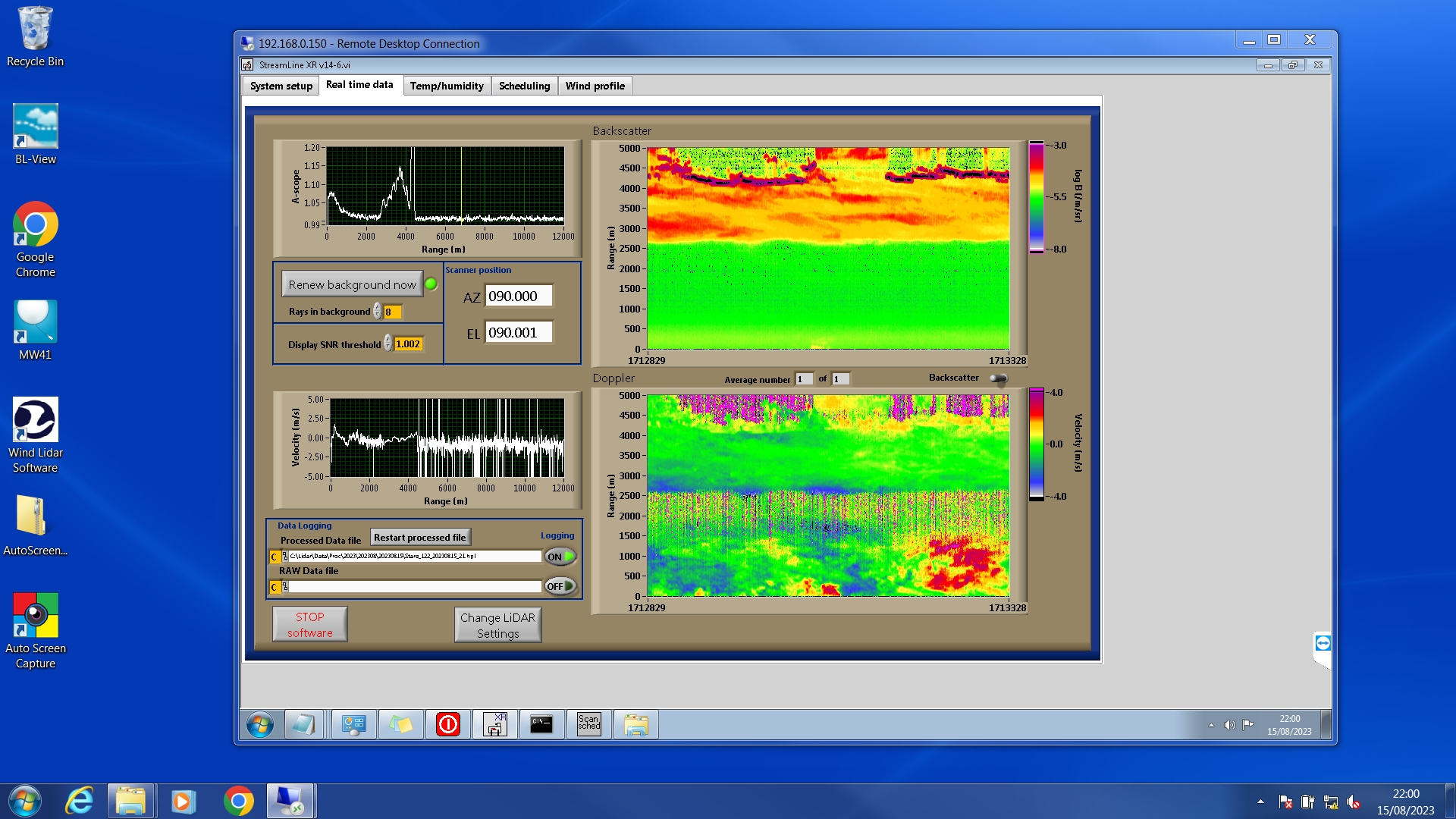The height and width of the screenshot is (819, 1456).
Task: Click StreamLine XR icon in remote taskbar
Action: [495, 724]
